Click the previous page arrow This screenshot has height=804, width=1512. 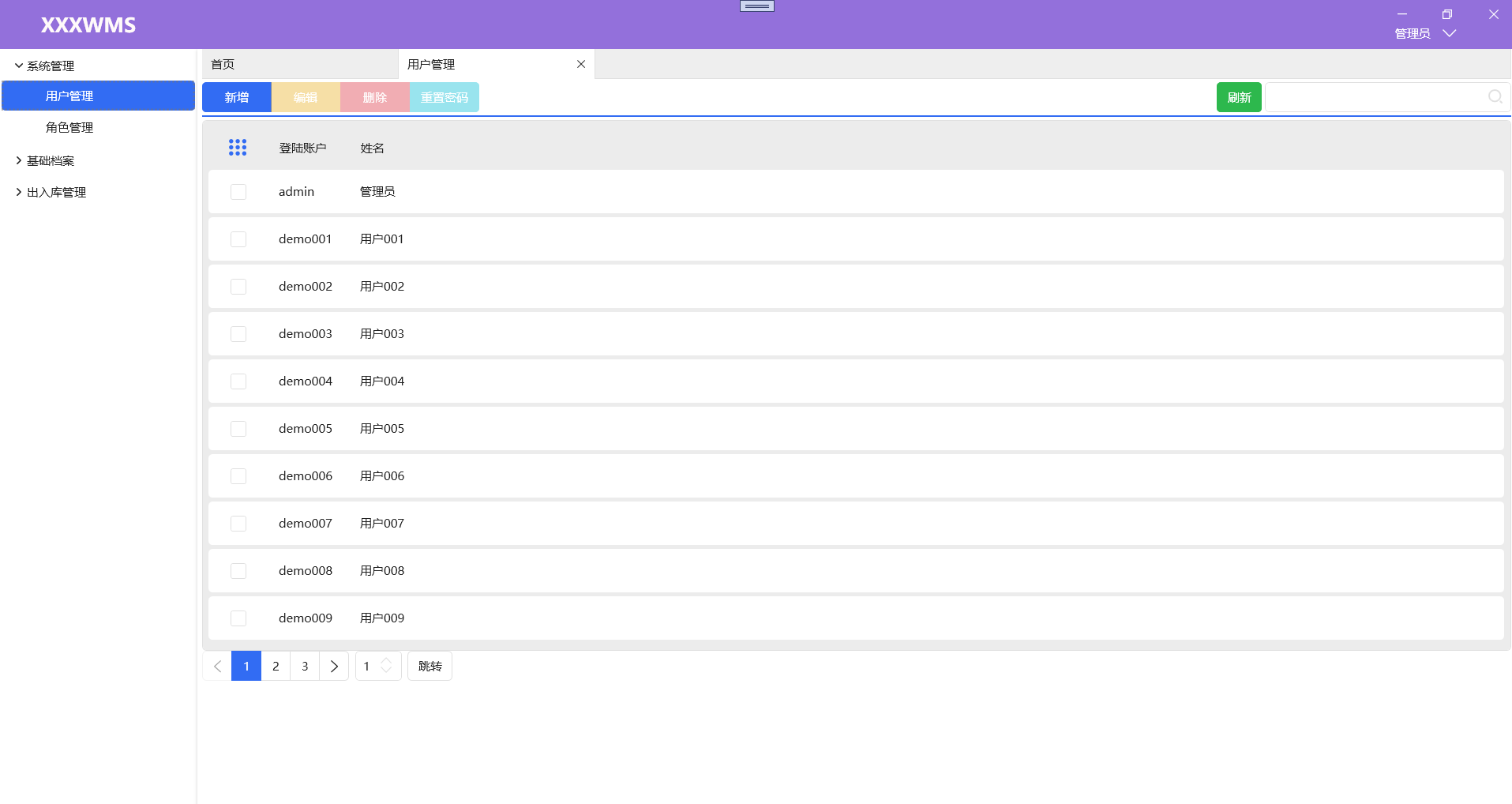click(x=217, y=666)
